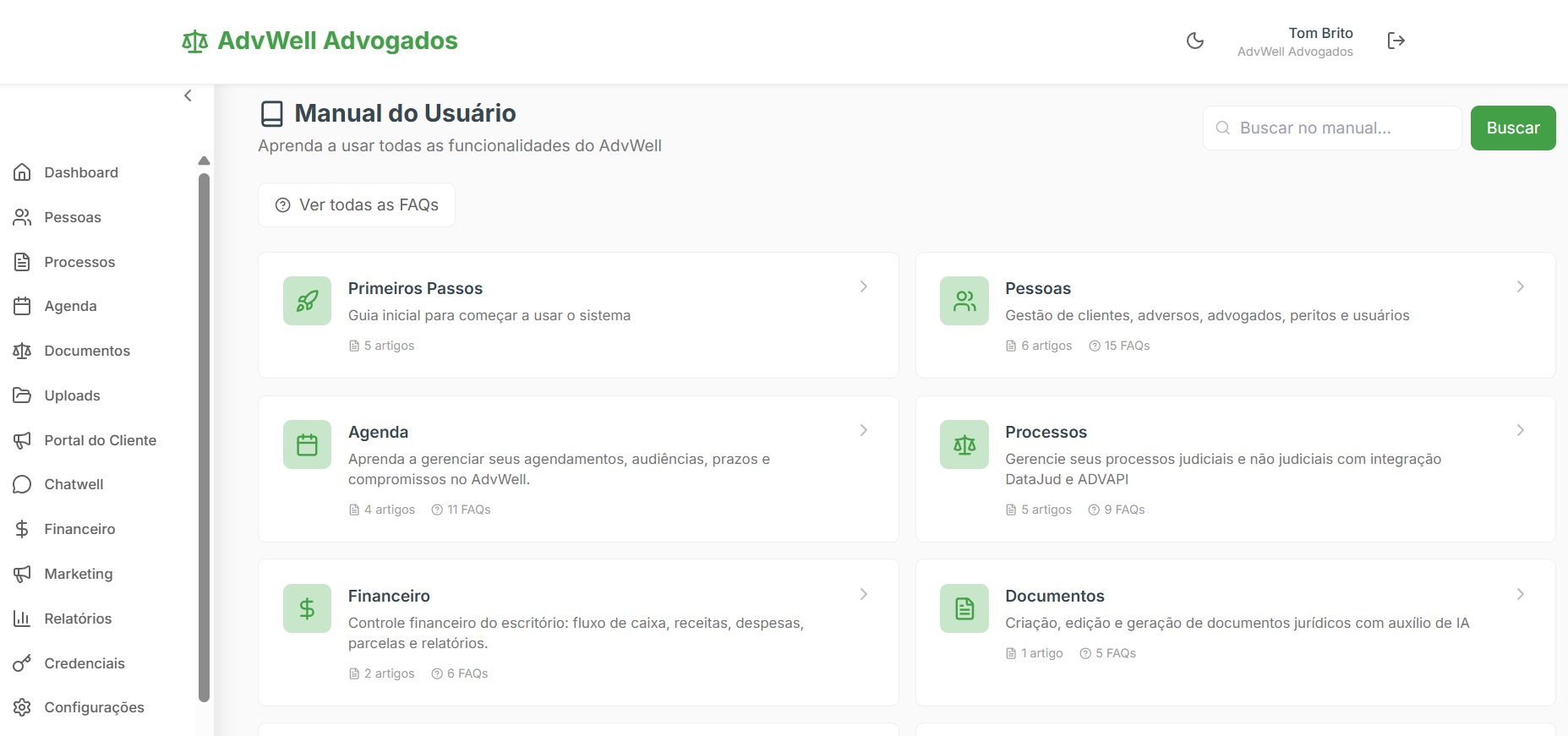Click the AdvWell scales logo icon

(x=194, y=41)
